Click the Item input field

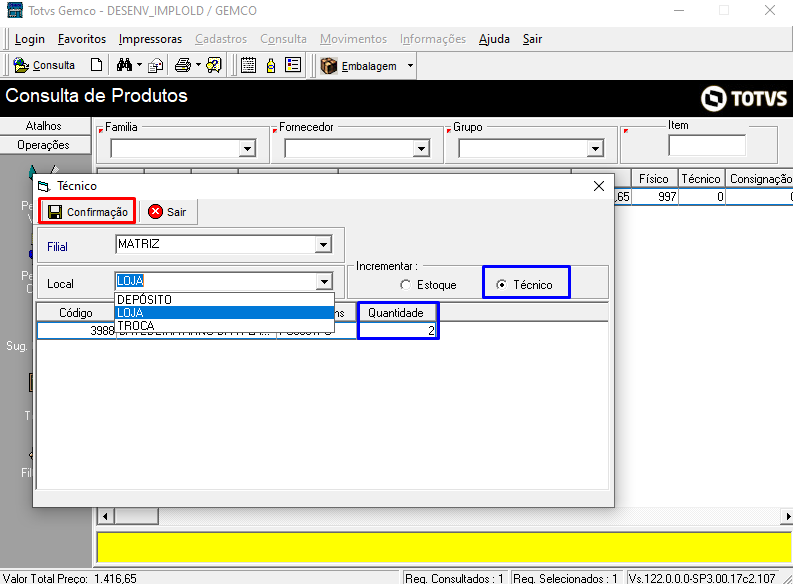[707, 146]
